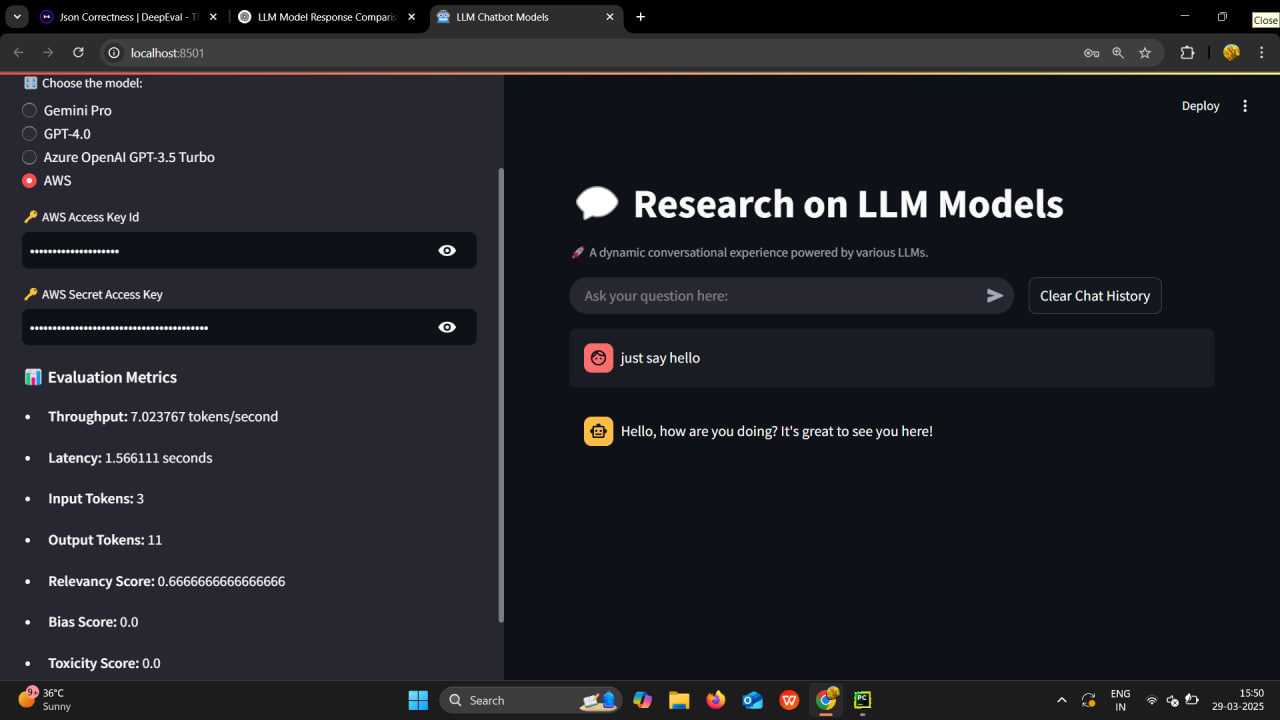
Task: Click the Evaluation Metrics heading
Action: tap(112, 377)
